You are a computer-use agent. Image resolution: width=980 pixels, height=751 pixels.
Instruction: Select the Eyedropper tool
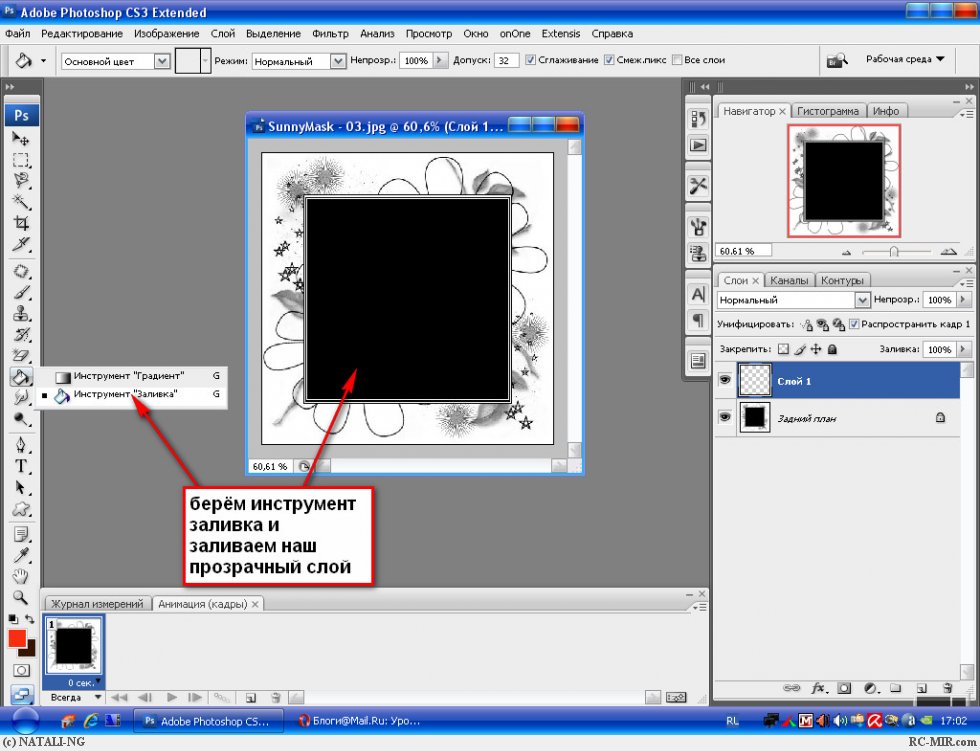[21, 555]
